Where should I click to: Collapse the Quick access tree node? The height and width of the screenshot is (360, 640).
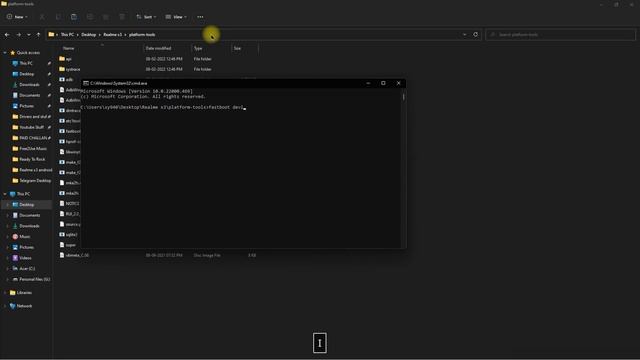(5, 53)
